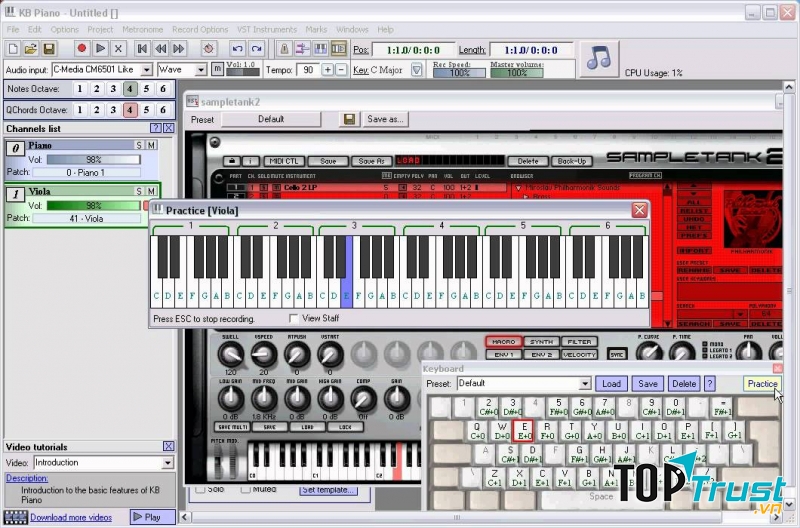Enable the View Staff checkbox
Image resolution: width=800 pixels, height=528 pixels.
(x=293, y=318)
